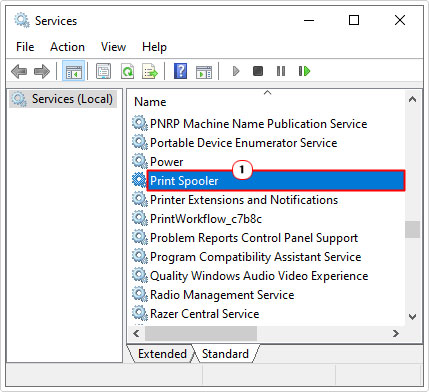Open the Action menu
The width and height of the screenshot is (429, 392).
67,47
